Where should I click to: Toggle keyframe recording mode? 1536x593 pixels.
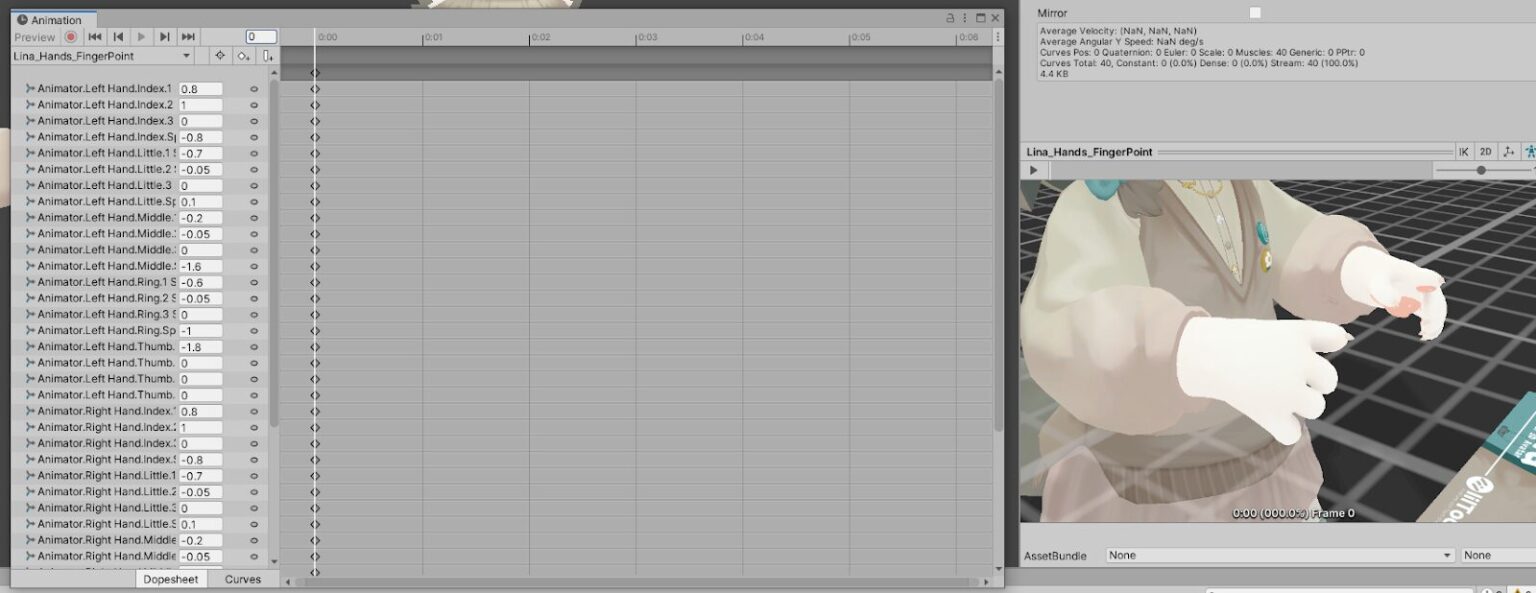pyautogui.click(x=71, y=37)
